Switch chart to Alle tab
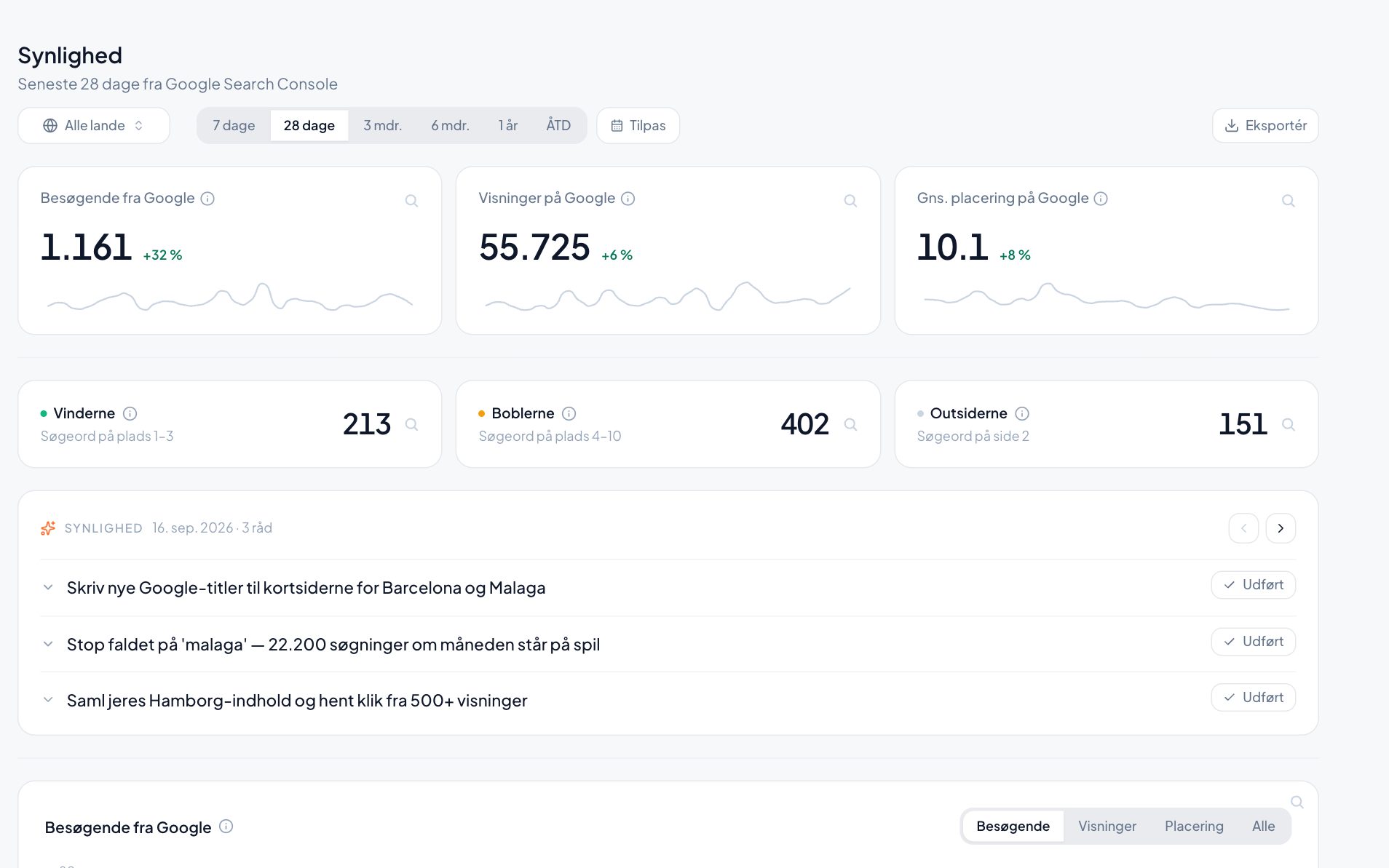 [x=1263, y=827]
